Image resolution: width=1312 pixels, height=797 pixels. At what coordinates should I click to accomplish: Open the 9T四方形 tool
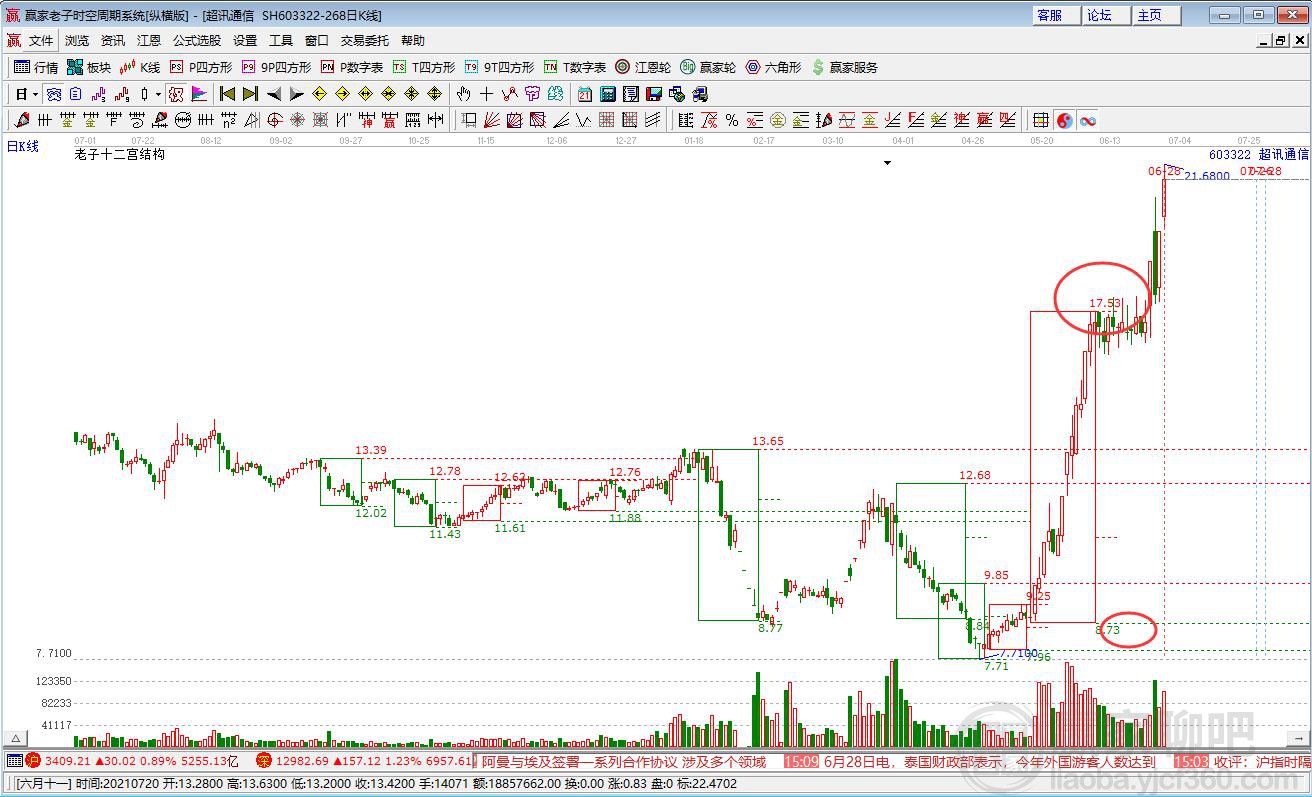point(499,67)
